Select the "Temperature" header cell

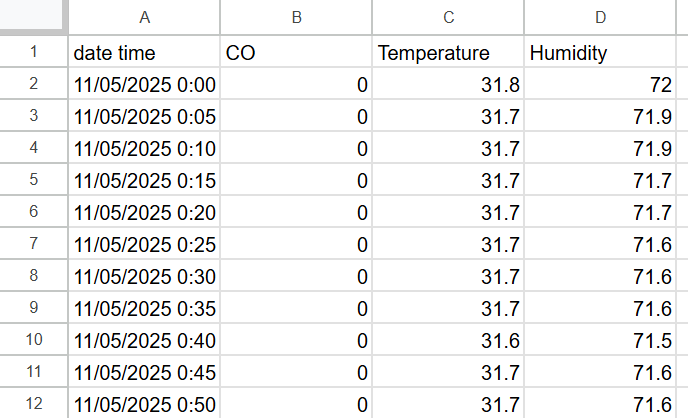[x=448, y=54]
